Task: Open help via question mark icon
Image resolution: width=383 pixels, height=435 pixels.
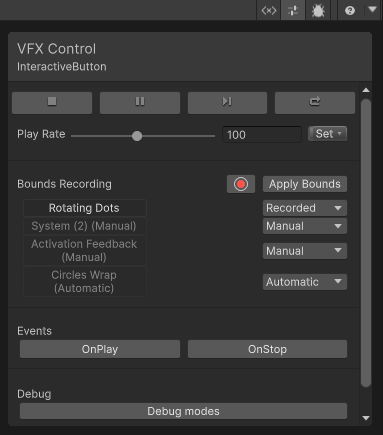Action: pyautogui.click(x=350, y=10)
